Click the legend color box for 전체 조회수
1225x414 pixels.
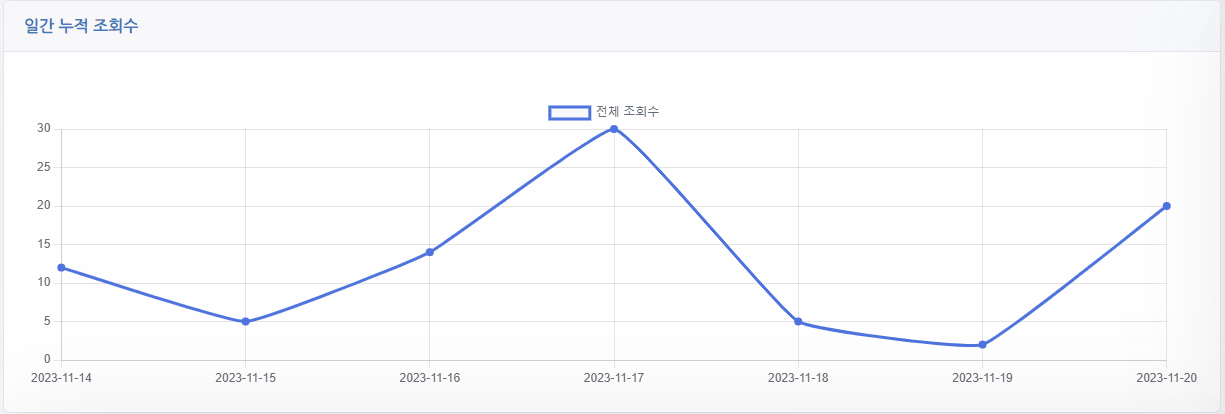point(569,112)
